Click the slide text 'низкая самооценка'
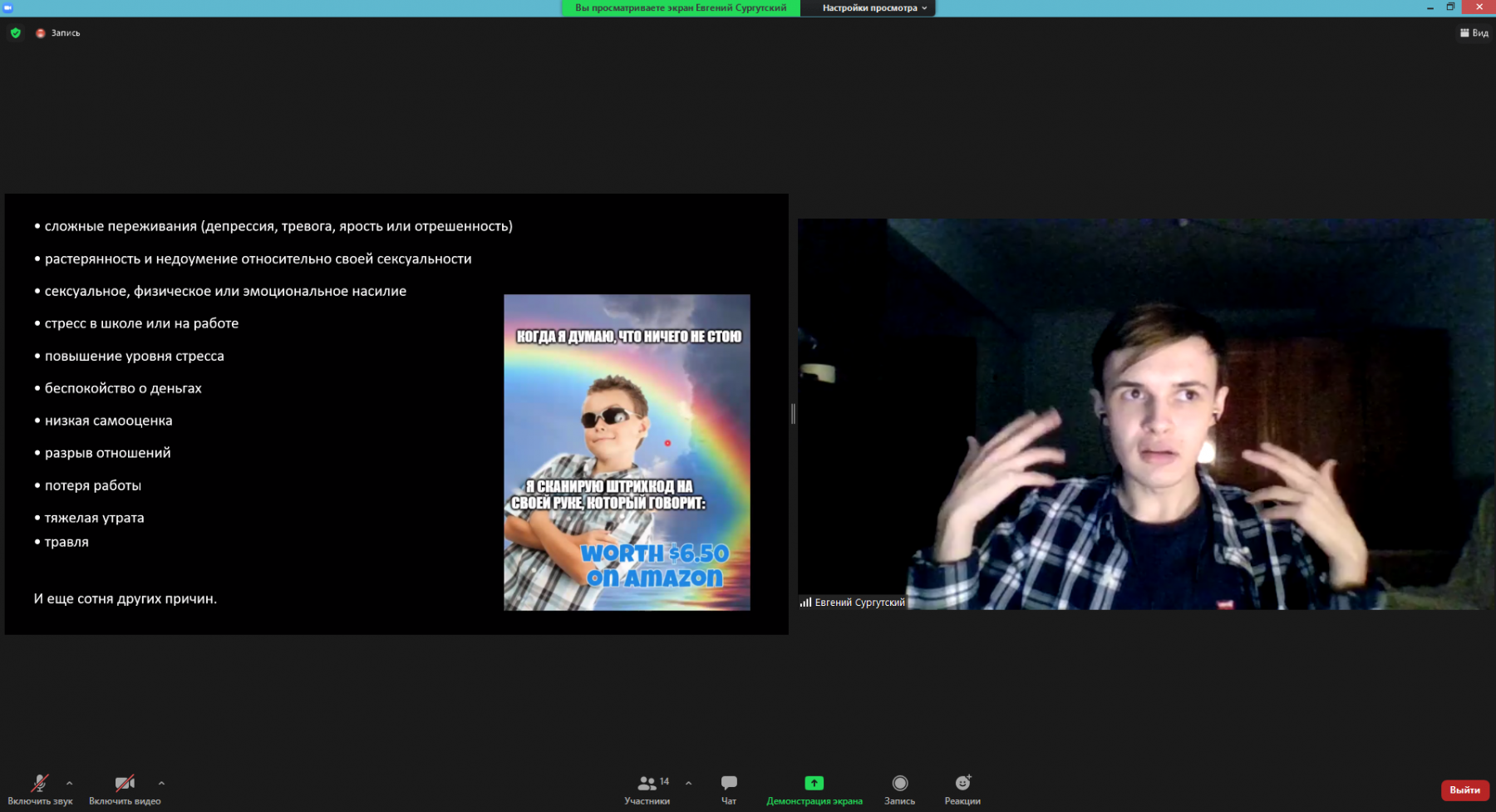Viewport: 1496px width, 812px height. 108,421
